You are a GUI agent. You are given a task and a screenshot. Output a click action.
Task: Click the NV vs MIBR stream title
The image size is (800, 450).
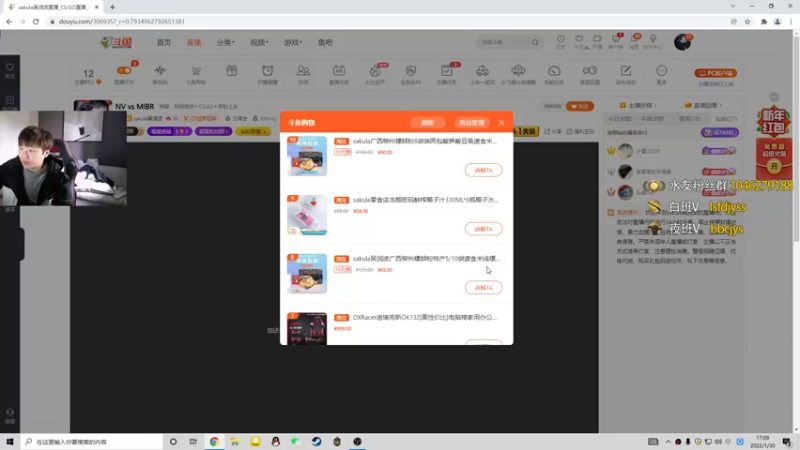[x=134, y=106]
